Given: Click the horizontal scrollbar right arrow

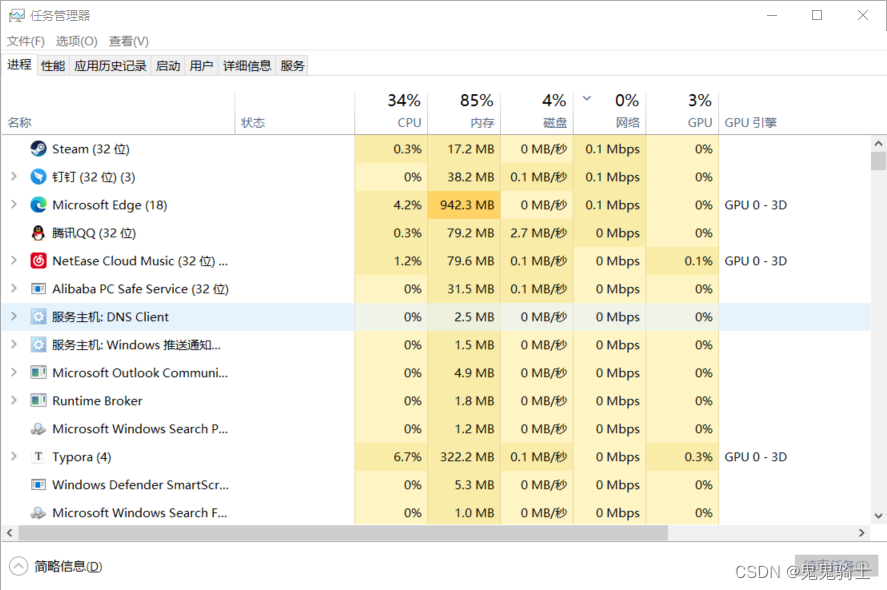Looking at the screenshot, I should [x=862, y=533].
